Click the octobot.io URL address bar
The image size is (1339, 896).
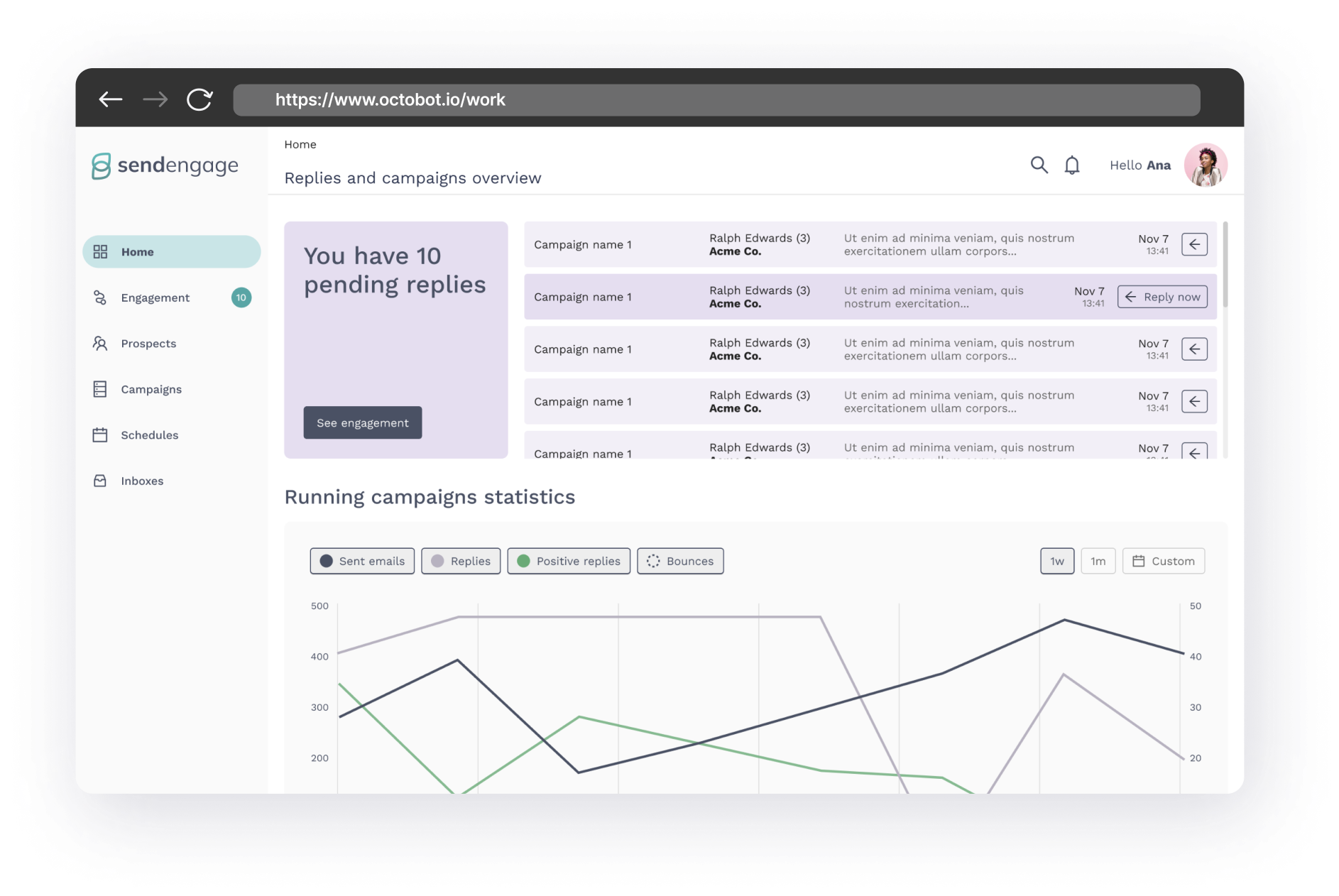[x=716, y=99]
